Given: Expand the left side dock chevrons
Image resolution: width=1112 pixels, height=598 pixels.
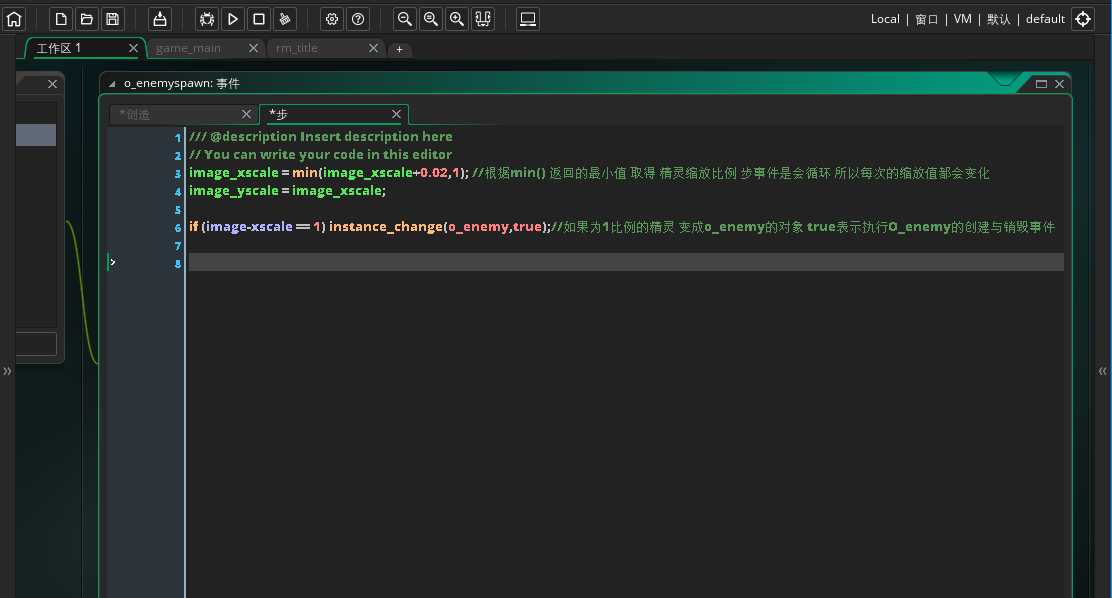Looking at the screenshot, I should coord(6,371).
